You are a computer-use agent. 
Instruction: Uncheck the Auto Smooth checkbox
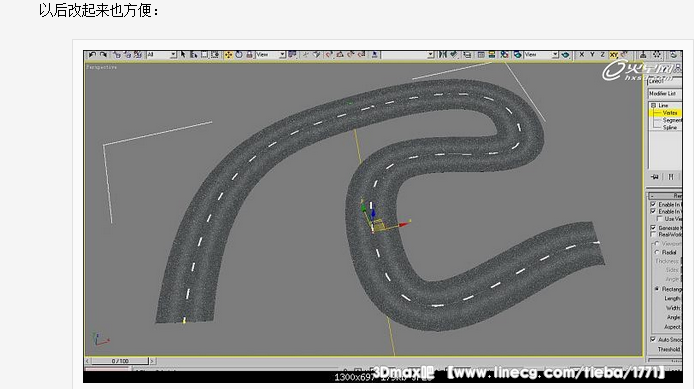(653, 339)
